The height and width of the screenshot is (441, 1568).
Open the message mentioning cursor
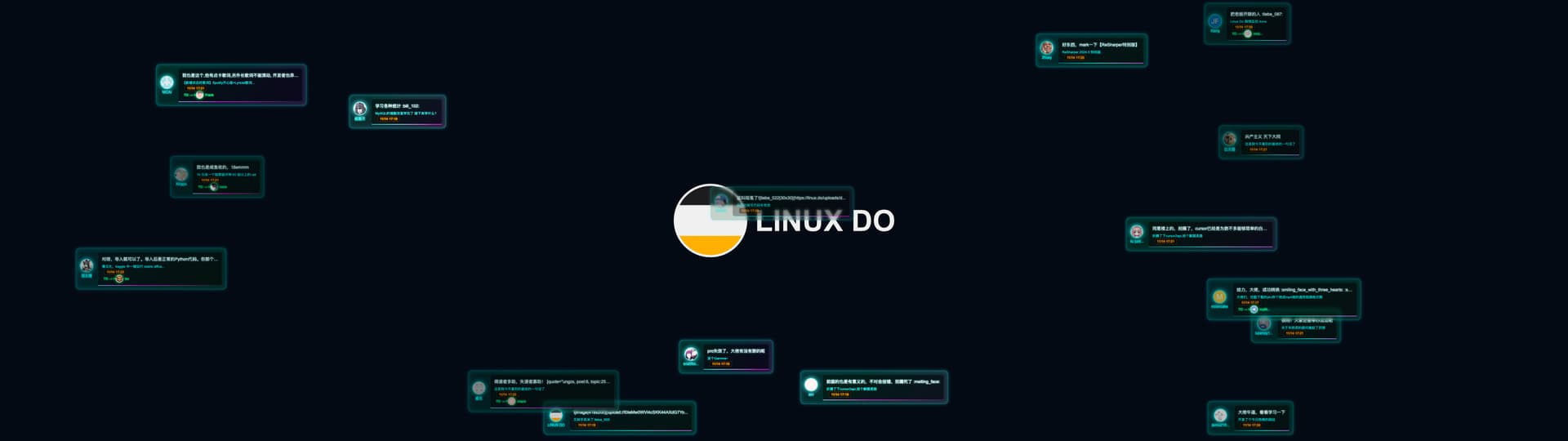tap(1209, 229)
